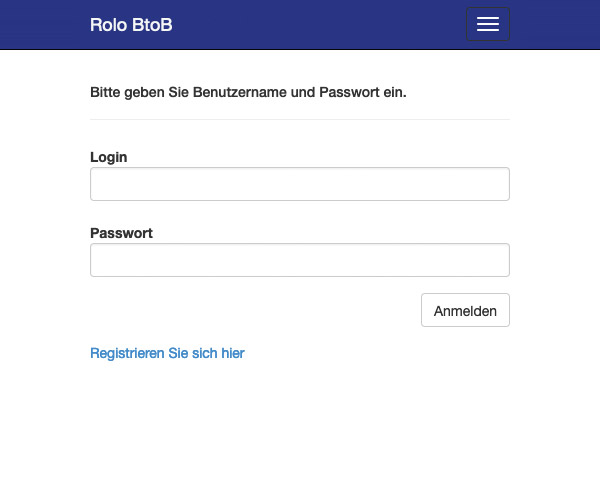
Task: Return home via Rolo BtoB header text
Action: pyautogui.click(x=131, y=25)
